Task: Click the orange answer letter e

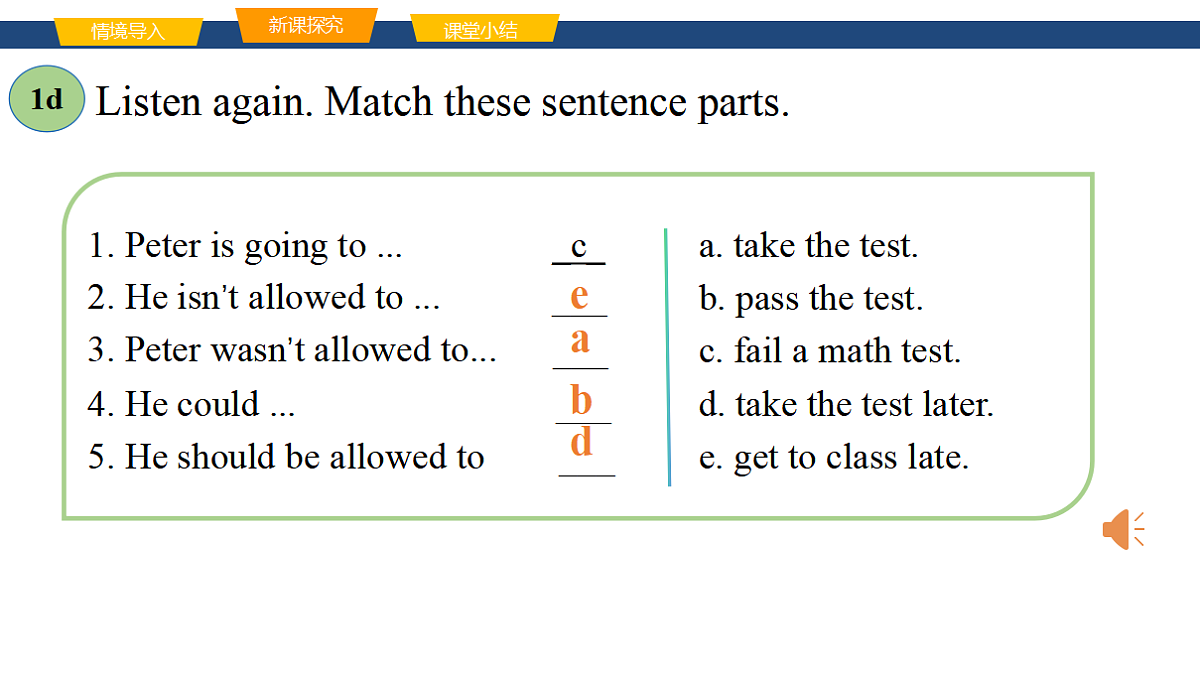Action: pos(579,296)
